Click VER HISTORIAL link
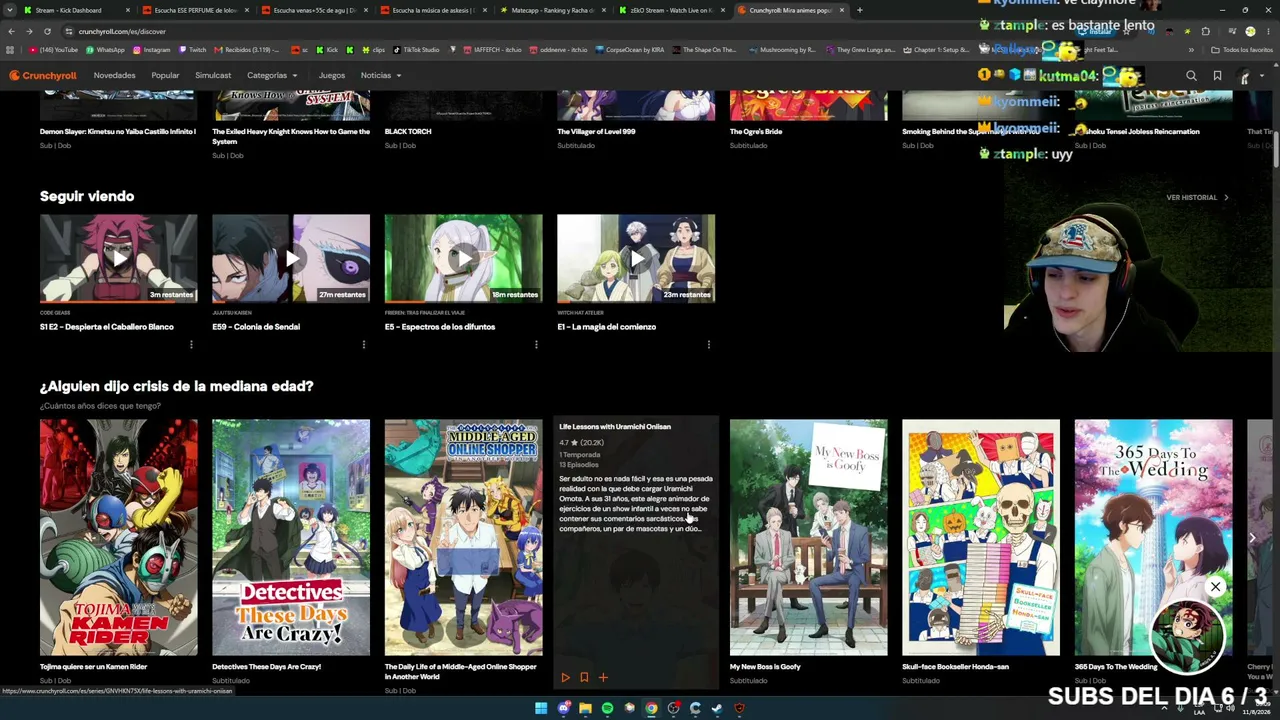The height and width of the screenshot is (720, 1280). [1197, 198]
